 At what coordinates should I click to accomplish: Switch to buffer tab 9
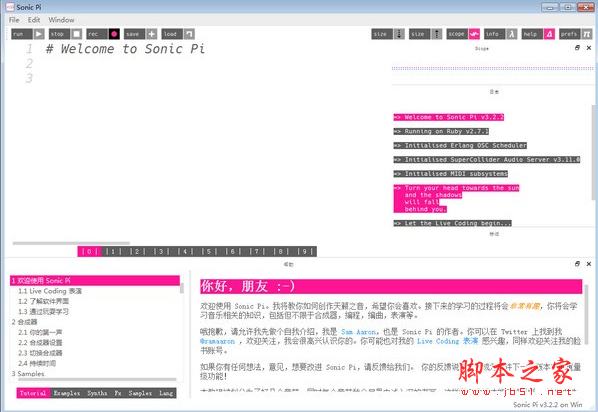305,251
